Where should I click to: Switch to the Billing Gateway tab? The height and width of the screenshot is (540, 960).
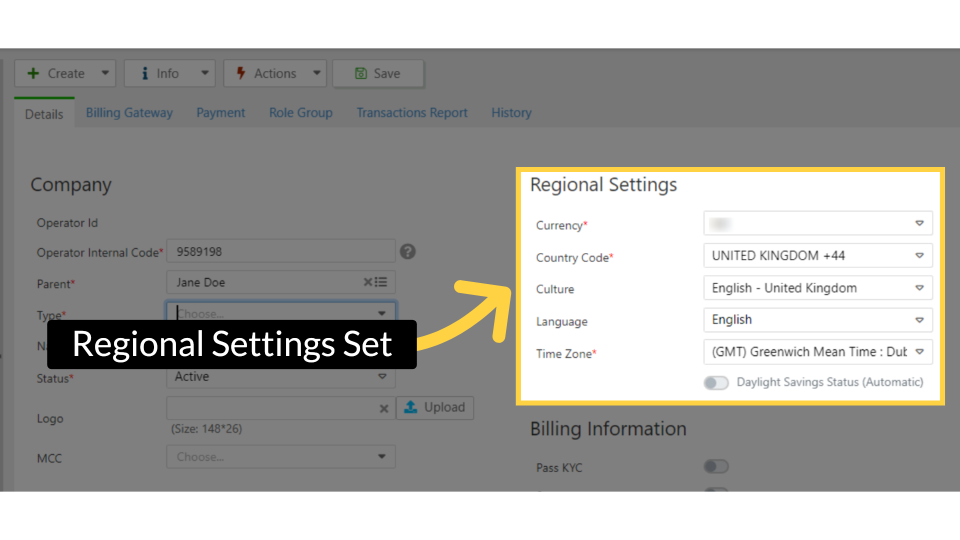pos(129,113)
